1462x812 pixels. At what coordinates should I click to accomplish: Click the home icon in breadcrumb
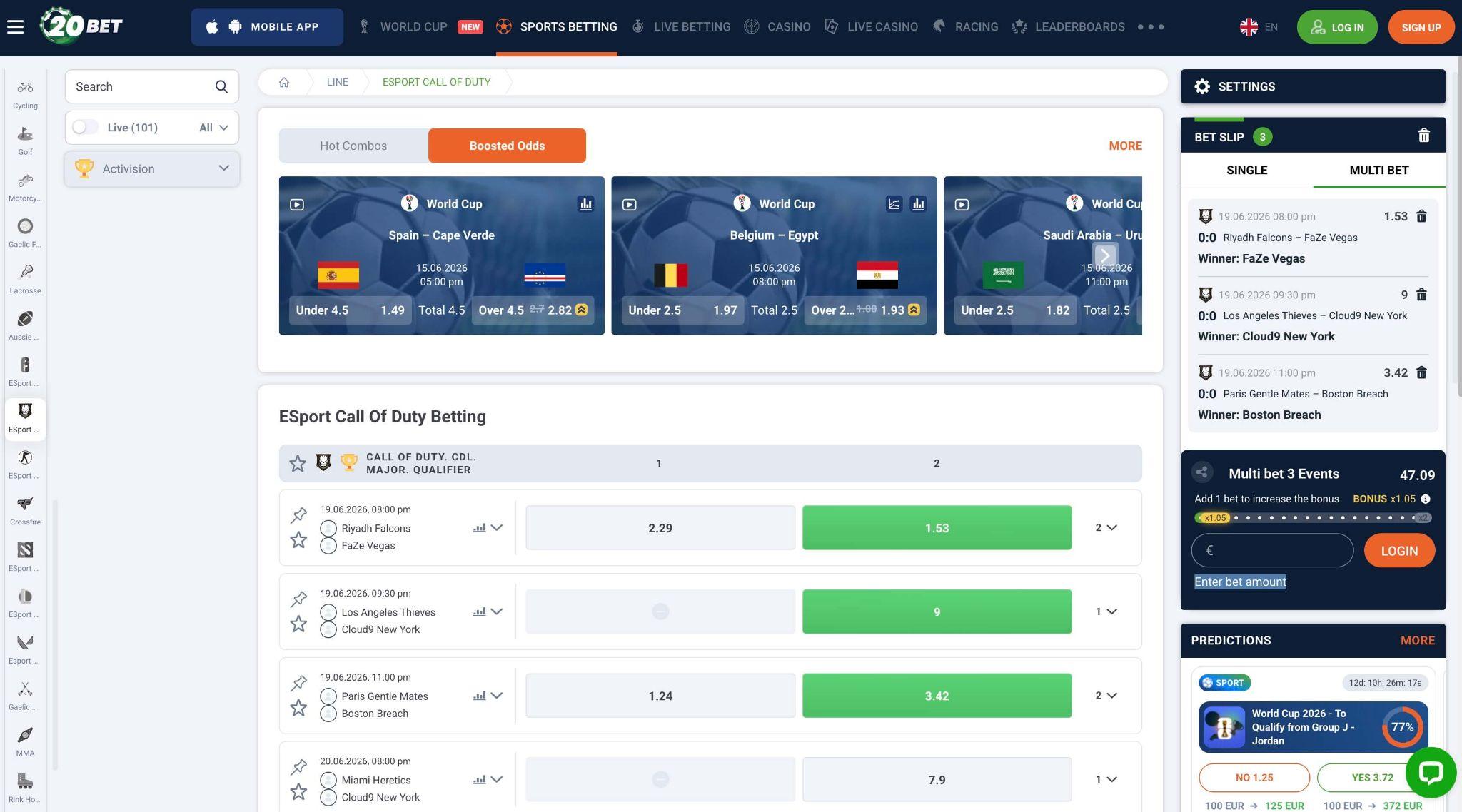point(284,82)
